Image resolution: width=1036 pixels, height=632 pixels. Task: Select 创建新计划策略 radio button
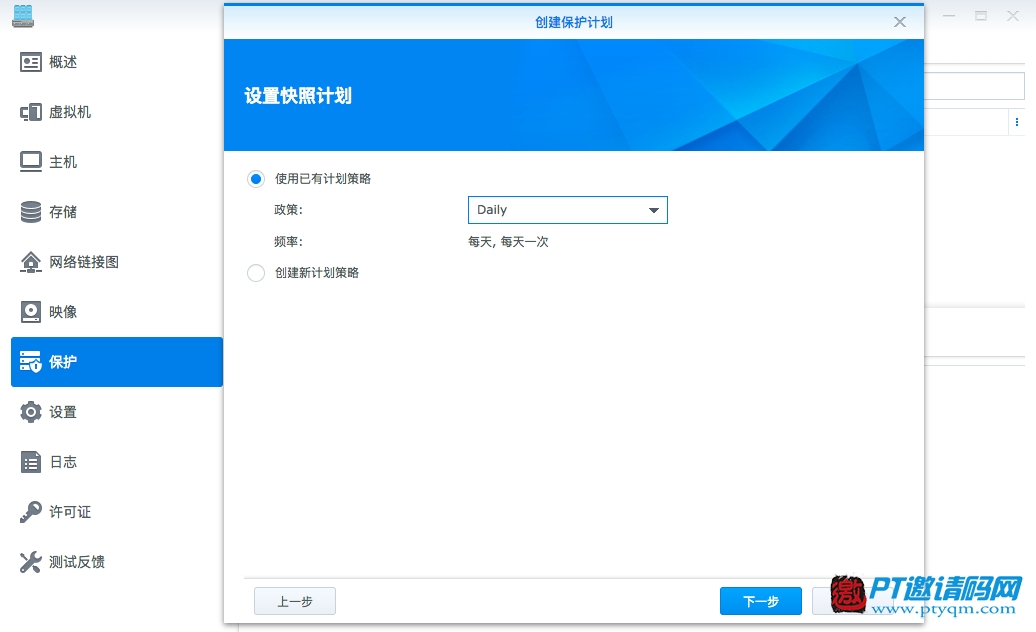pos(256,273)
